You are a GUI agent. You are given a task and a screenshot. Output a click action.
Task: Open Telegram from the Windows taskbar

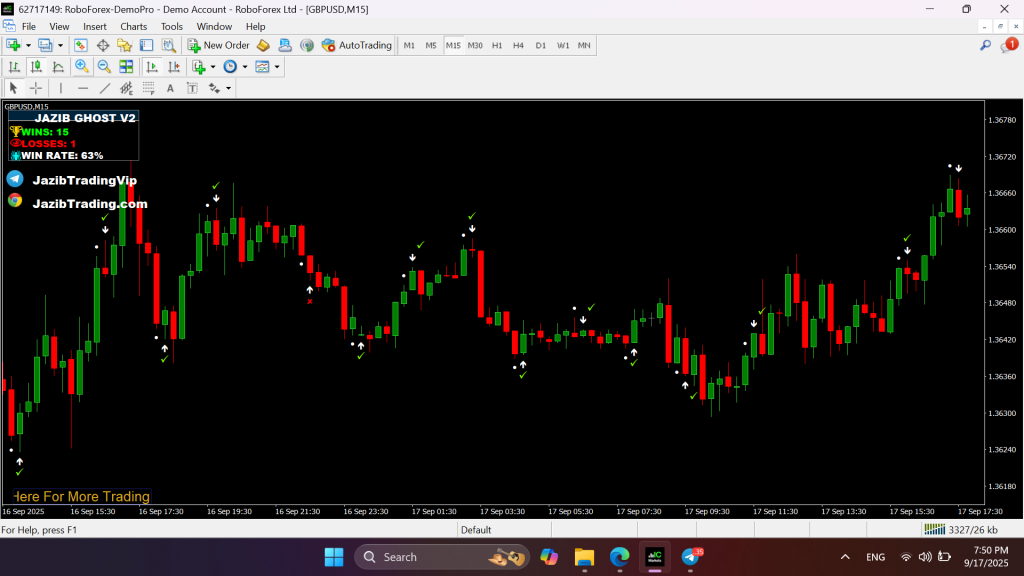[x=690, y=557]
